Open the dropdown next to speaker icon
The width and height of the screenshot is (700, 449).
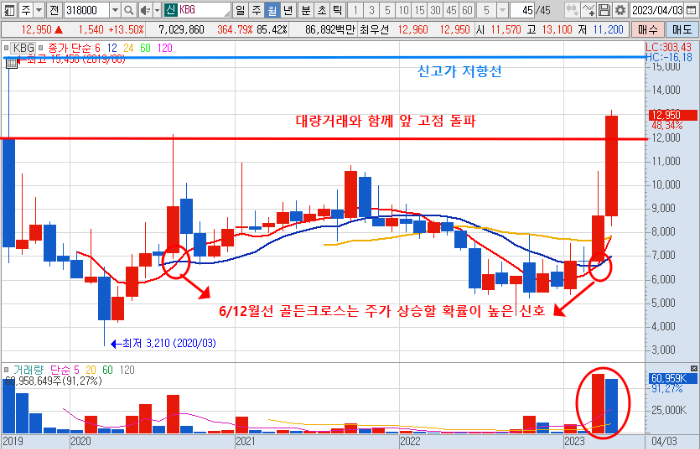(x=157, y=10)
